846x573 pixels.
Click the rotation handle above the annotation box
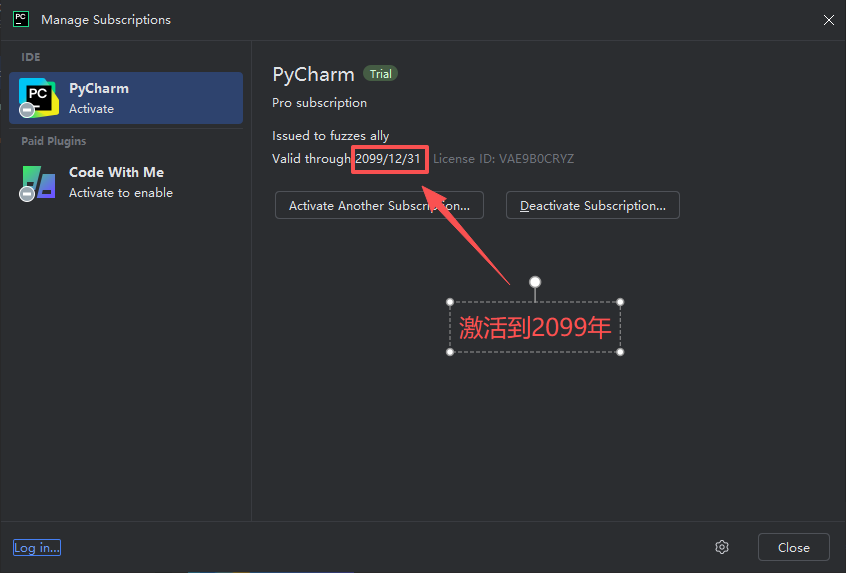[535, 282]
